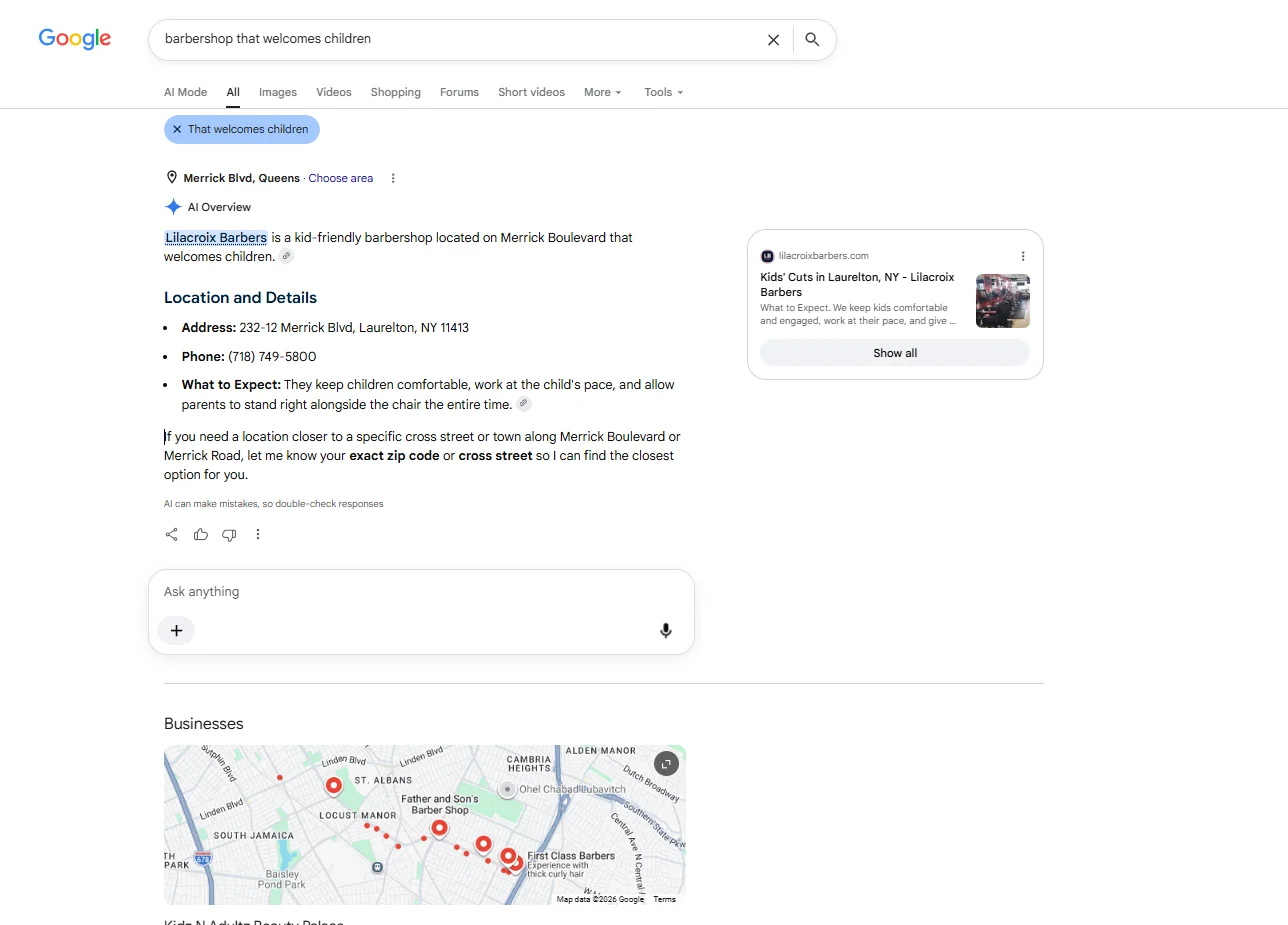This screenshot has width=1288, height=925.
Task: Click the source link icon after "entire time."
Action: pyautogui.click(x=524, y=404)
